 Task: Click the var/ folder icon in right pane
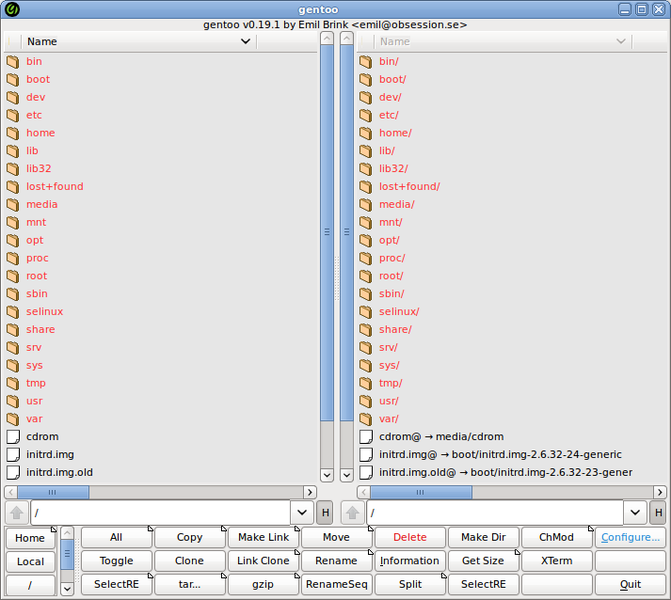point(366,419)
